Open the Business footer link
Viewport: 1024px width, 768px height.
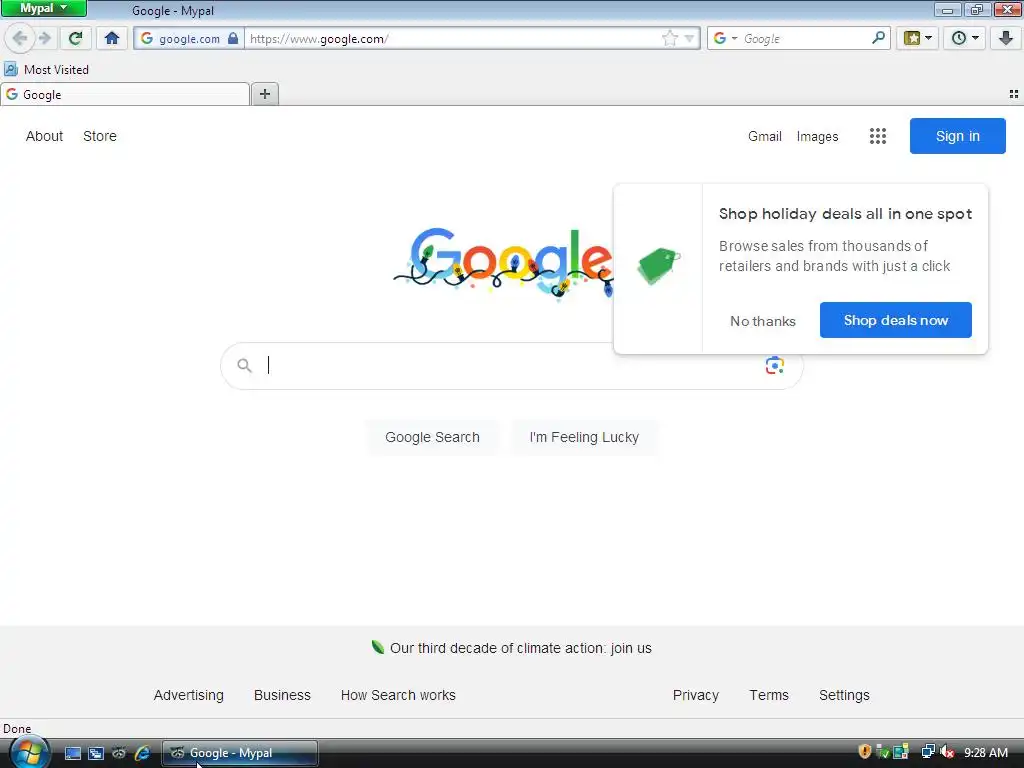point(282,695)
